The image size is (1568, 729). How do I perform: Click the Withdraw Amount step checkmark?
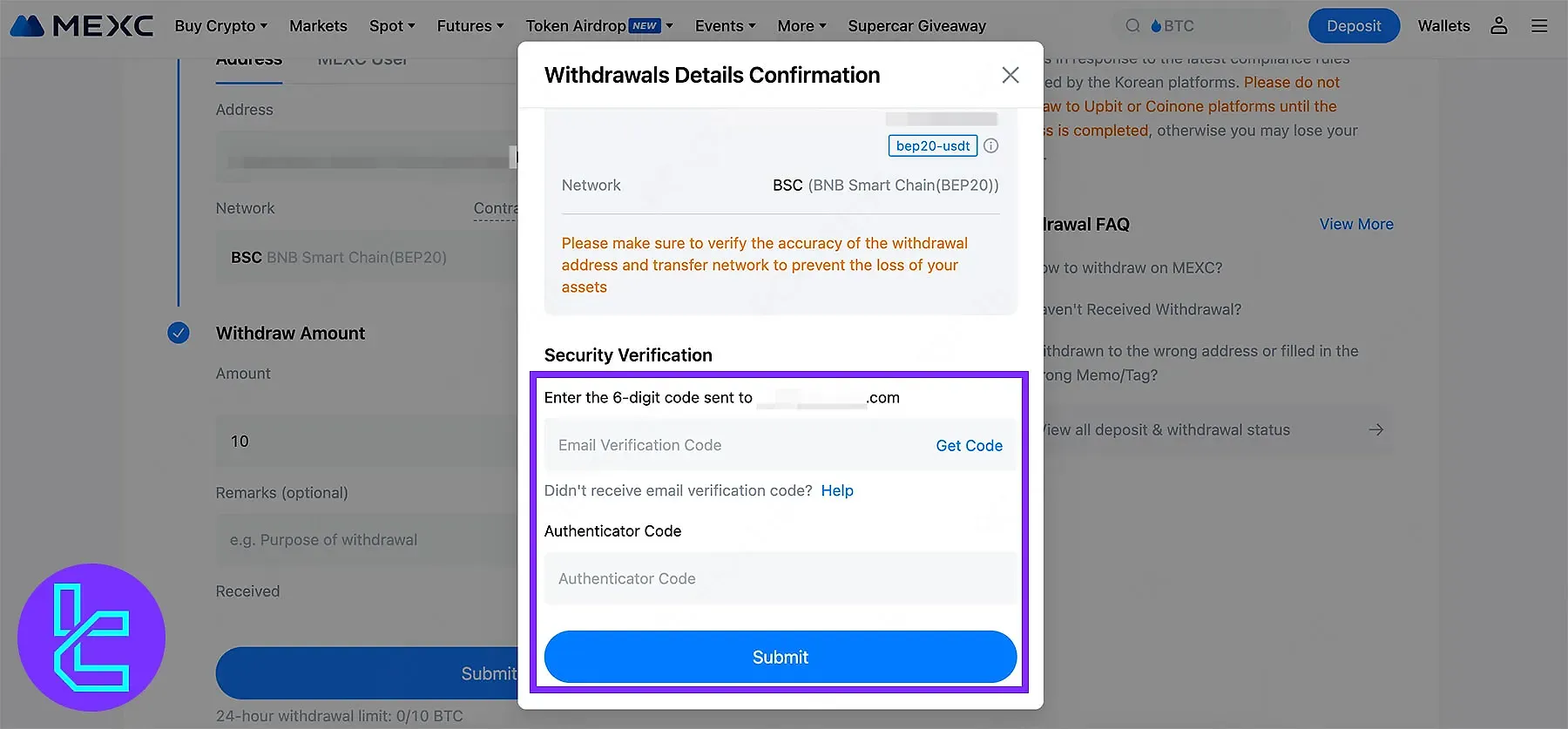coord(179,333)
